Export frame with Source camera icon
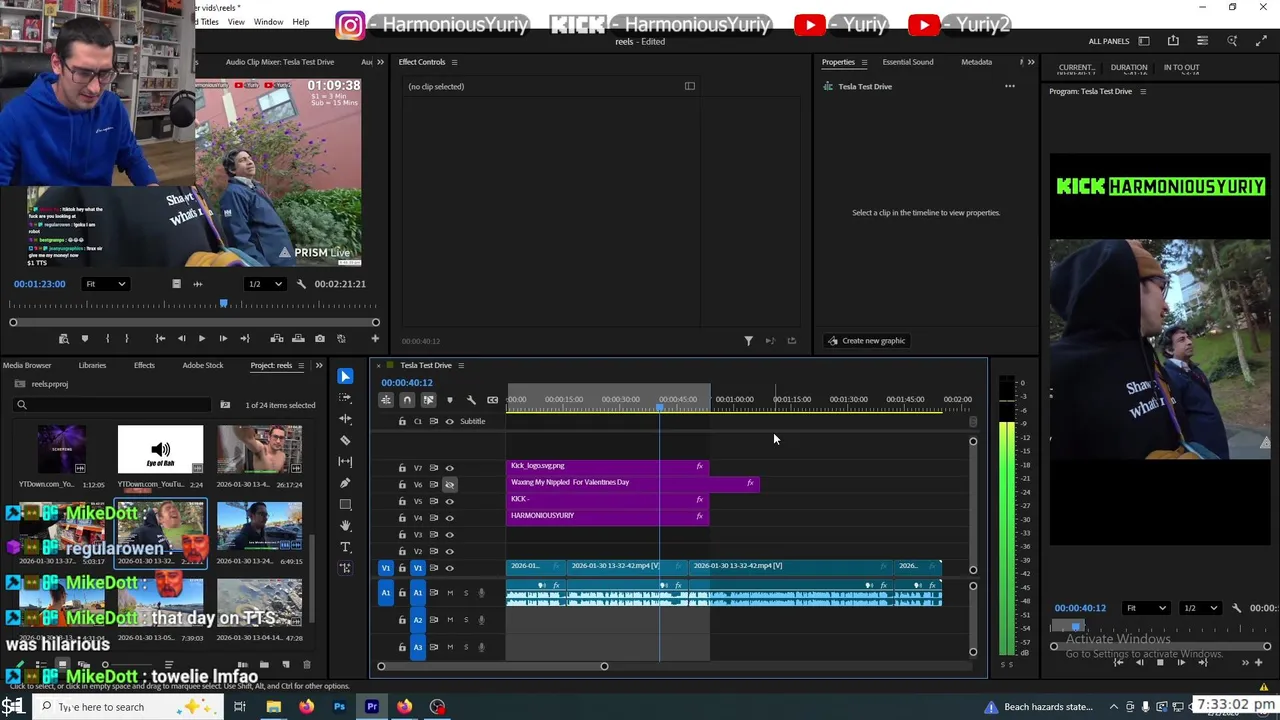The height and width of the screenshot is (720, 1280). 320,339
